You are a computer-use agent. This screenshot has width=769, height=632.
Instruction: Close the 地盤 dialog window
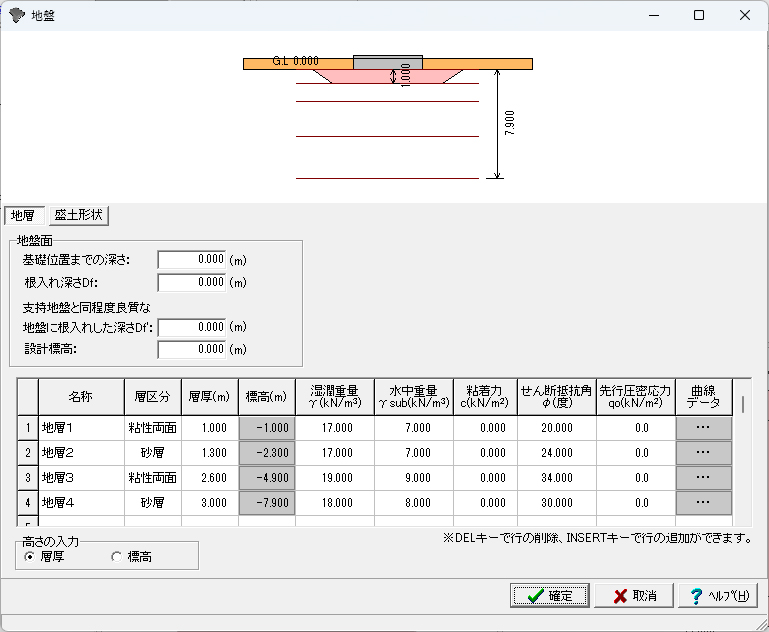tap(744, 15)
